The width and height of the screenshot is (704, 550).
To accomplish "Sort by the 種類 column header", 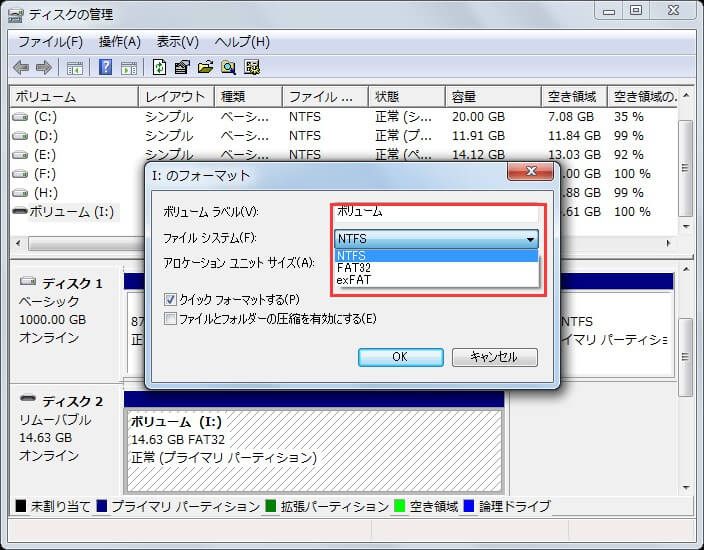I will tap(248, 97).
